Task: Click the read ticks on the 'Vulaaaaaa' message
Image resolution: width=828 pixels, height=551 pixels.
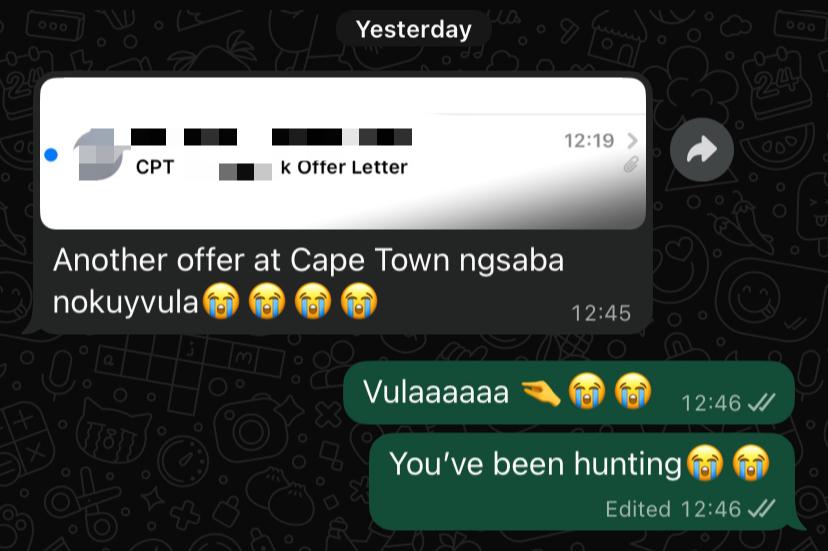Action: pyautogui.click(x=761, y=403)
